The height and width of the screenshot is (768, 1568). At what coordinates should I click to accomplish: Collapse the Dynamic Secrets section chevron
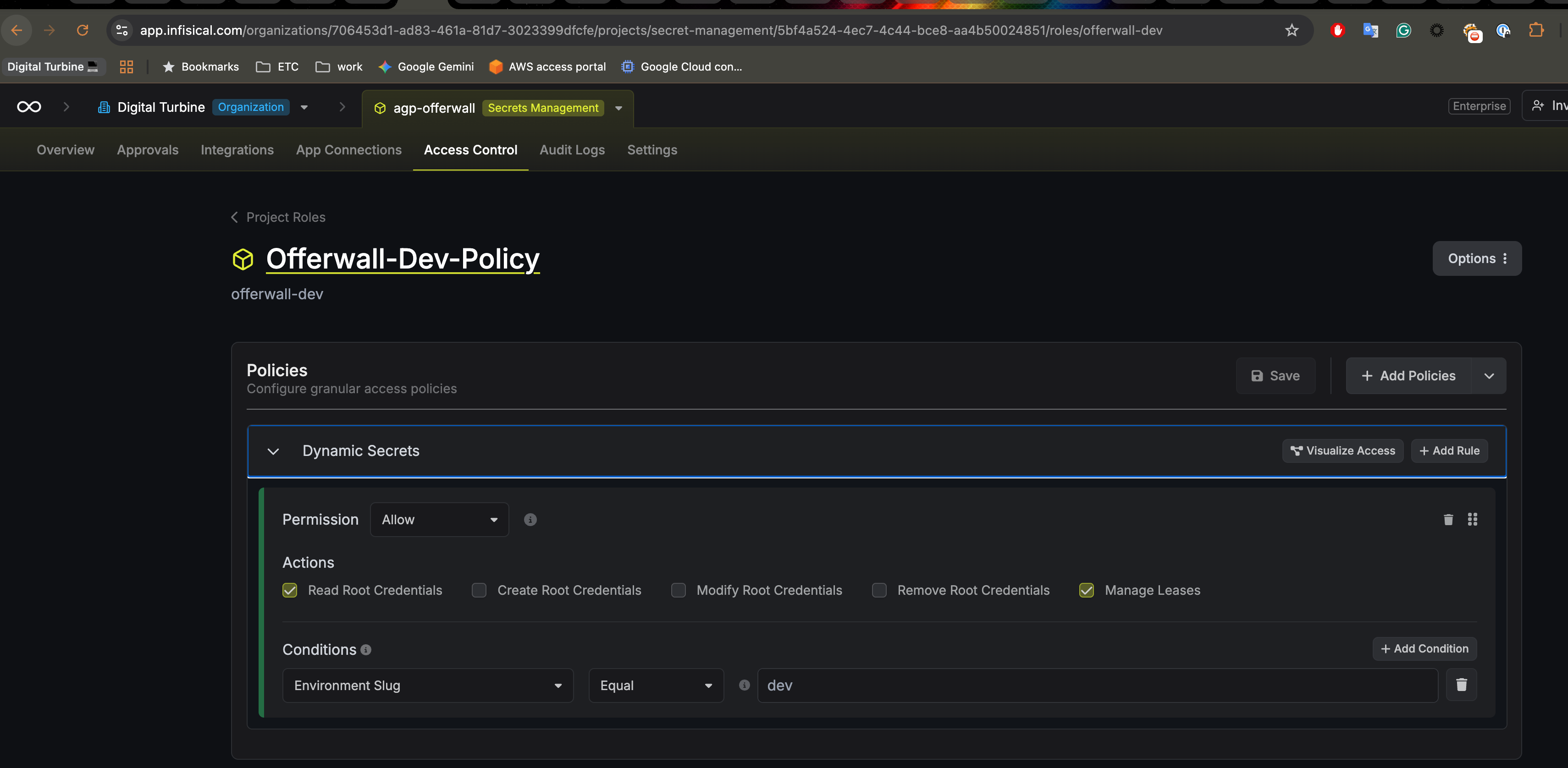tap(273, 451)
